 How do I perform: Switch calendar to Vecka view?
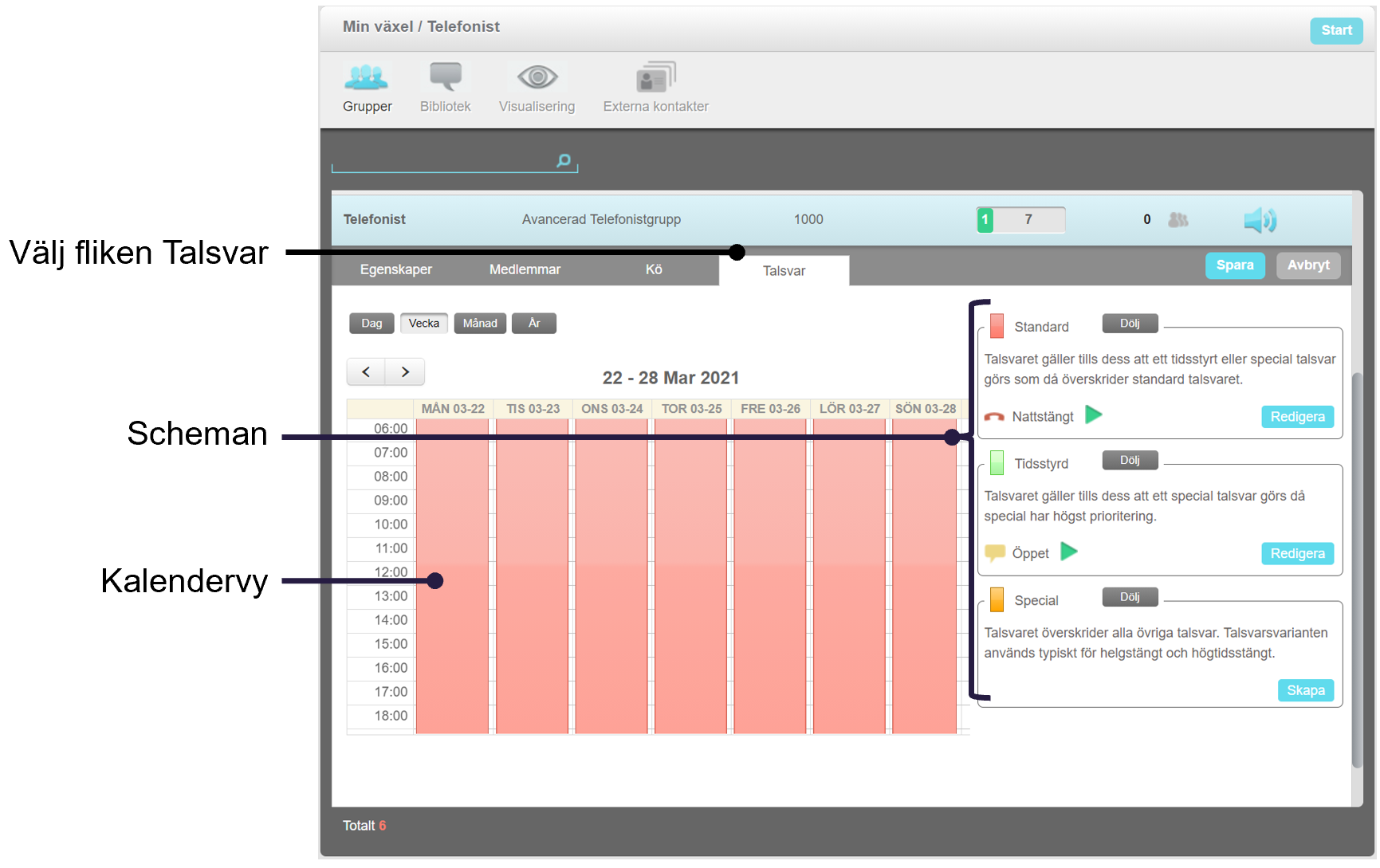click(424, 323)
